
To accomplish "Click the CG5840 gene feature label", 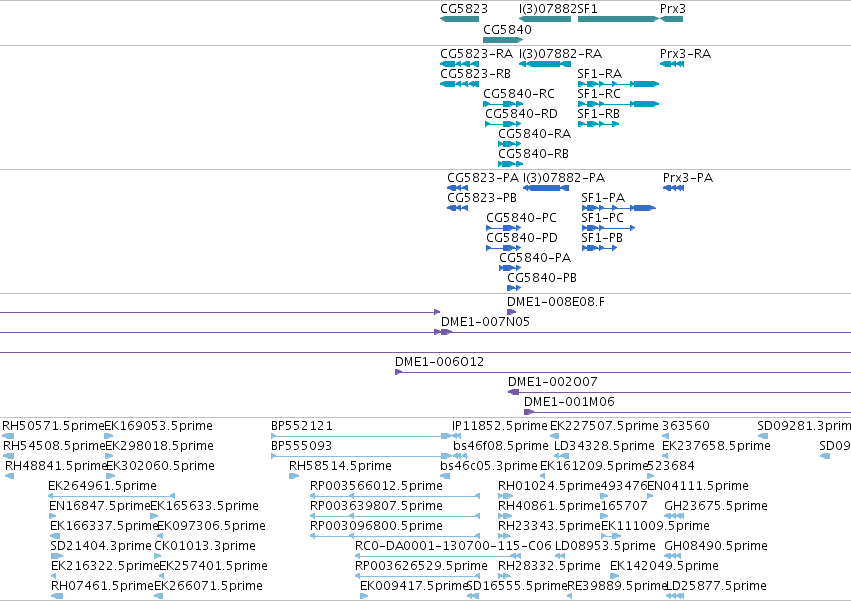I will click(x=507, y=29).
